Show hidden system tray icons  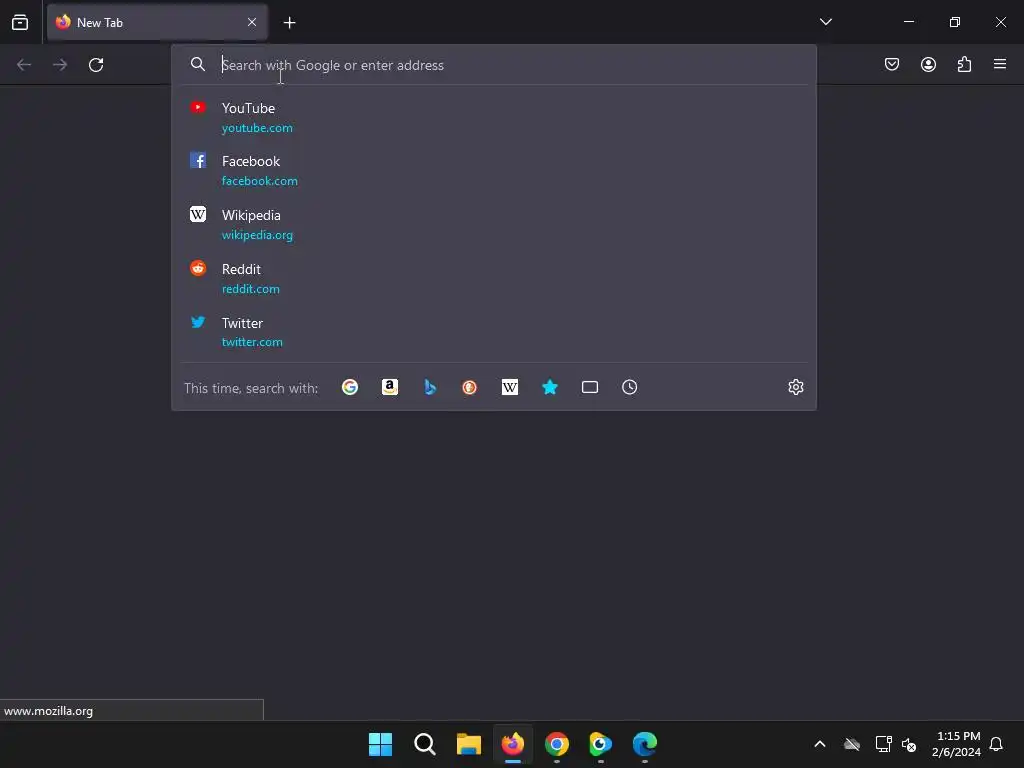click(820, 744)
